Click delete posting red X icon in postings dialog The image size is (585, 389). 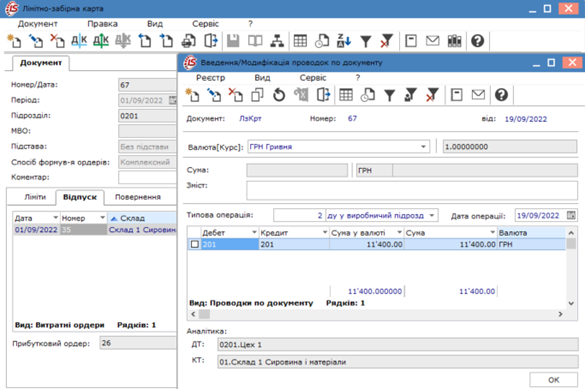coord(236,95)
